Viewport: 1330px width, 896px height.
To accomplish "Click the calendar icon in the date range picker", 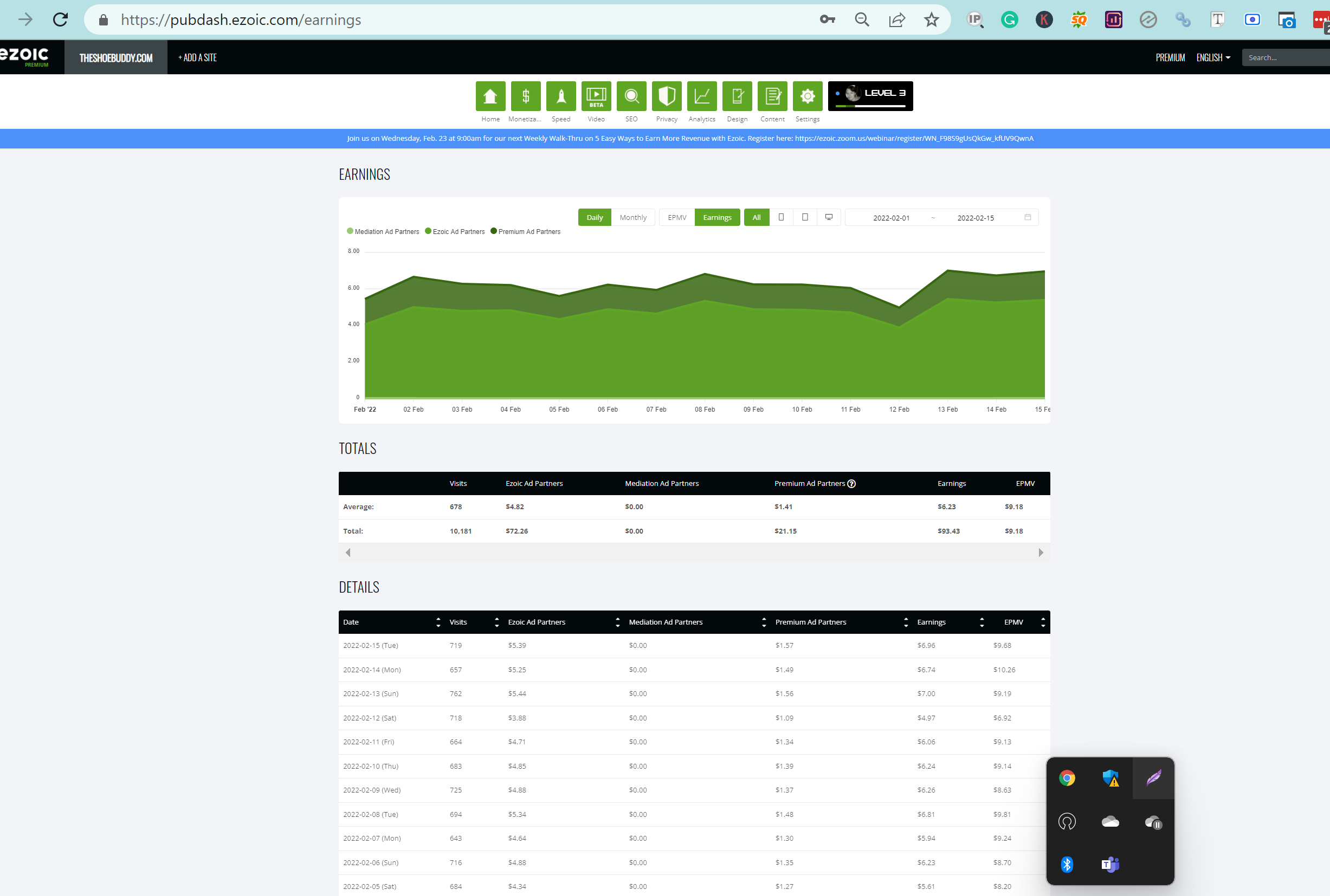I will [1028, 217].
